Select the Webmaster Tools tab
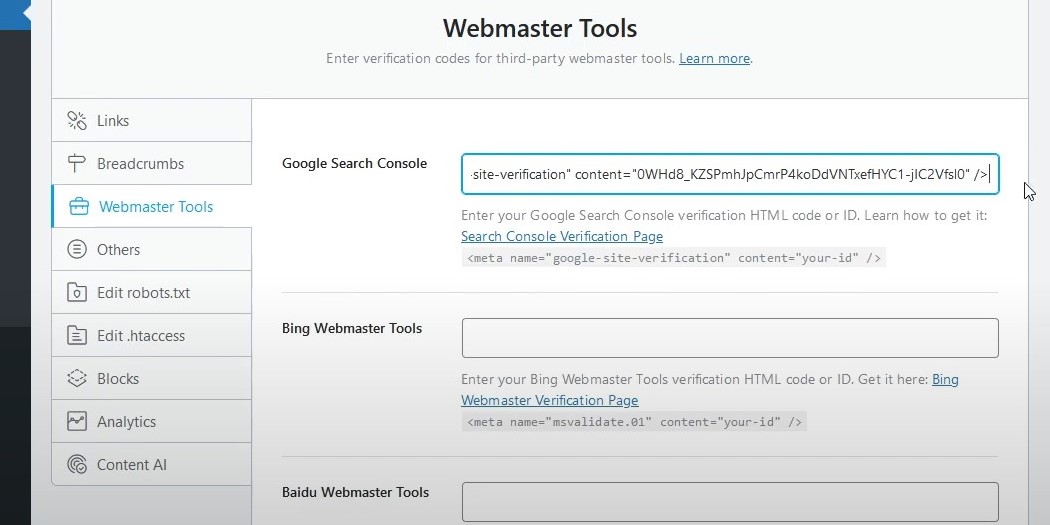 click(151, 206)
